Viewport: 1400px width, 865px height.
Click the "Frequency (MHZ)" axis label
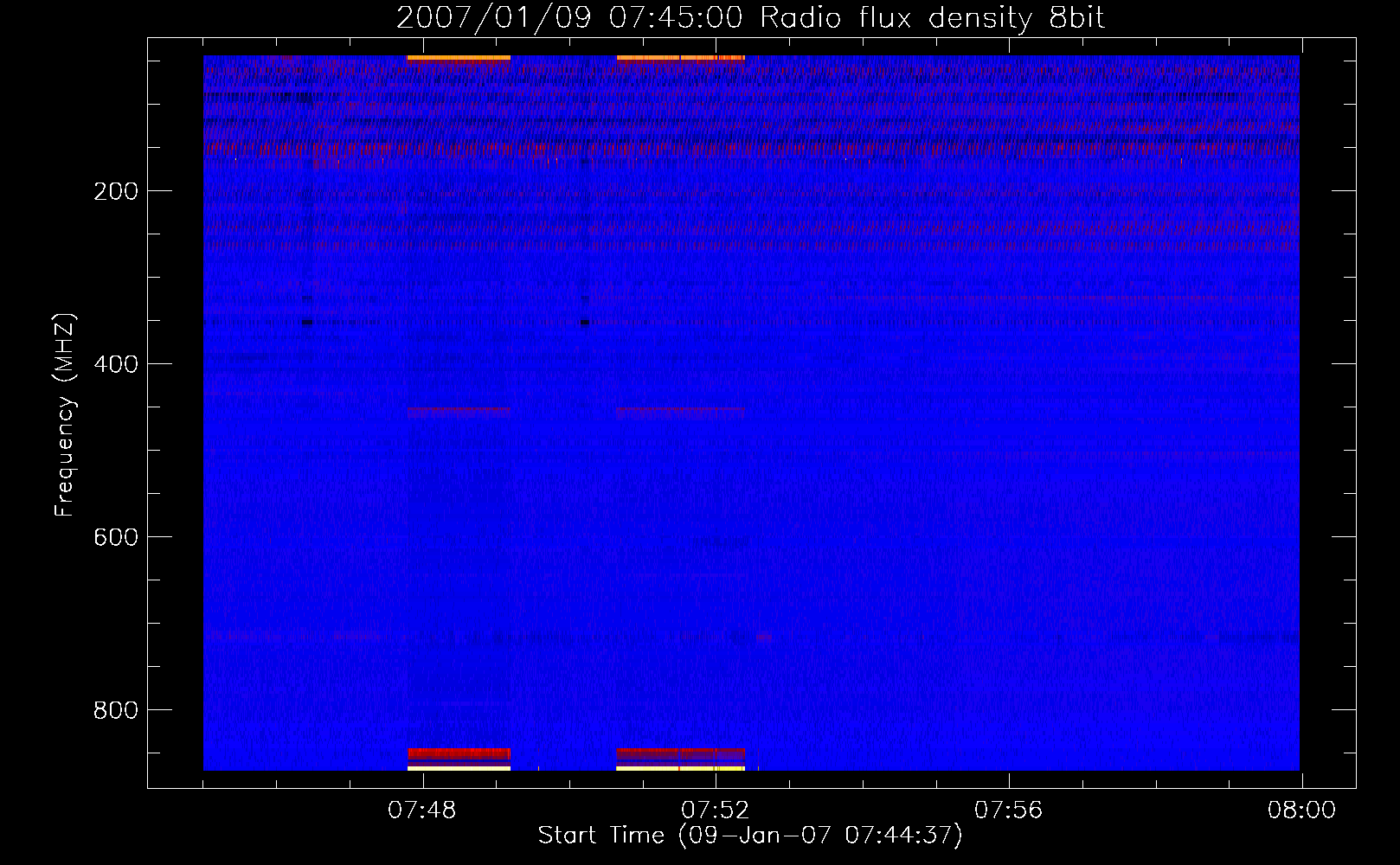coord(65,415)
